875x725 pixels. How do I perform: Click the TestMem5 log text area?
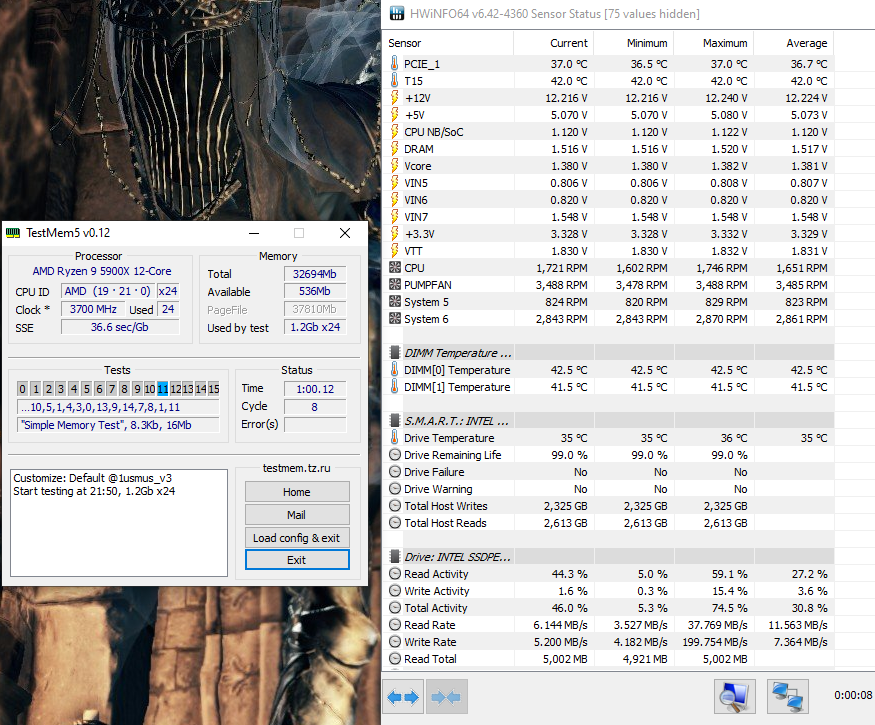[119, 523]
